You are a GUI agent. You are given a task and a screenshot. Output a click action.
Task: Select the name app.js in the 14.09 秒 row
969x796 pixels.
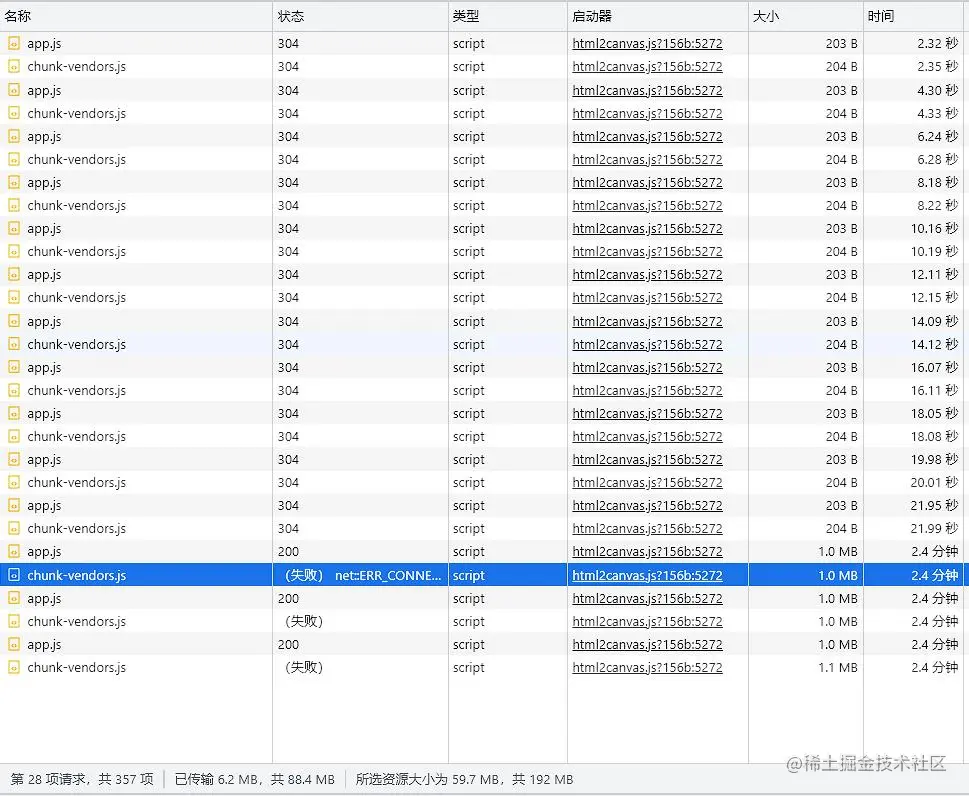(44, 321)
